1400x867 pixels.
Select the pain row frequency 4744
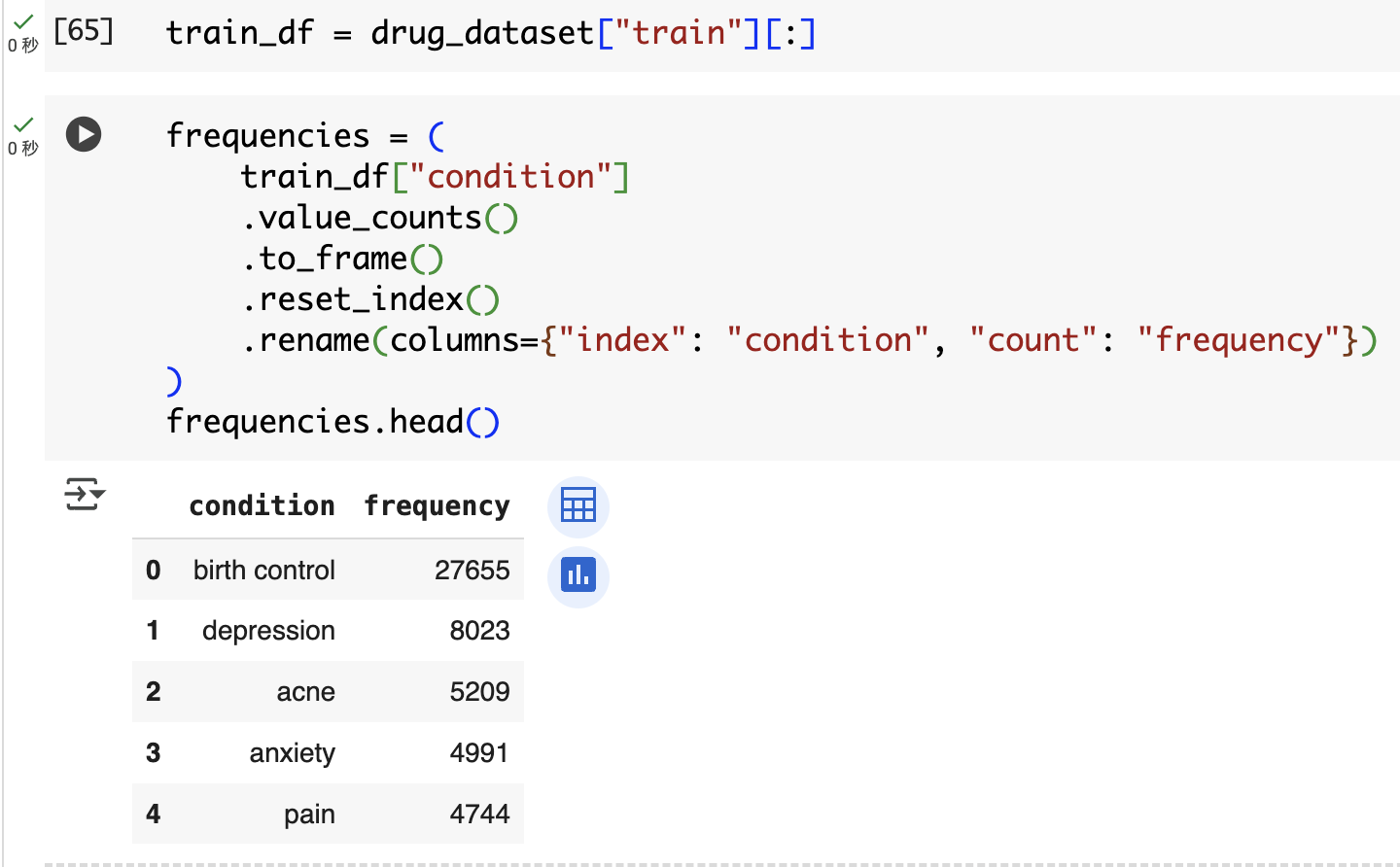[479, 815]
